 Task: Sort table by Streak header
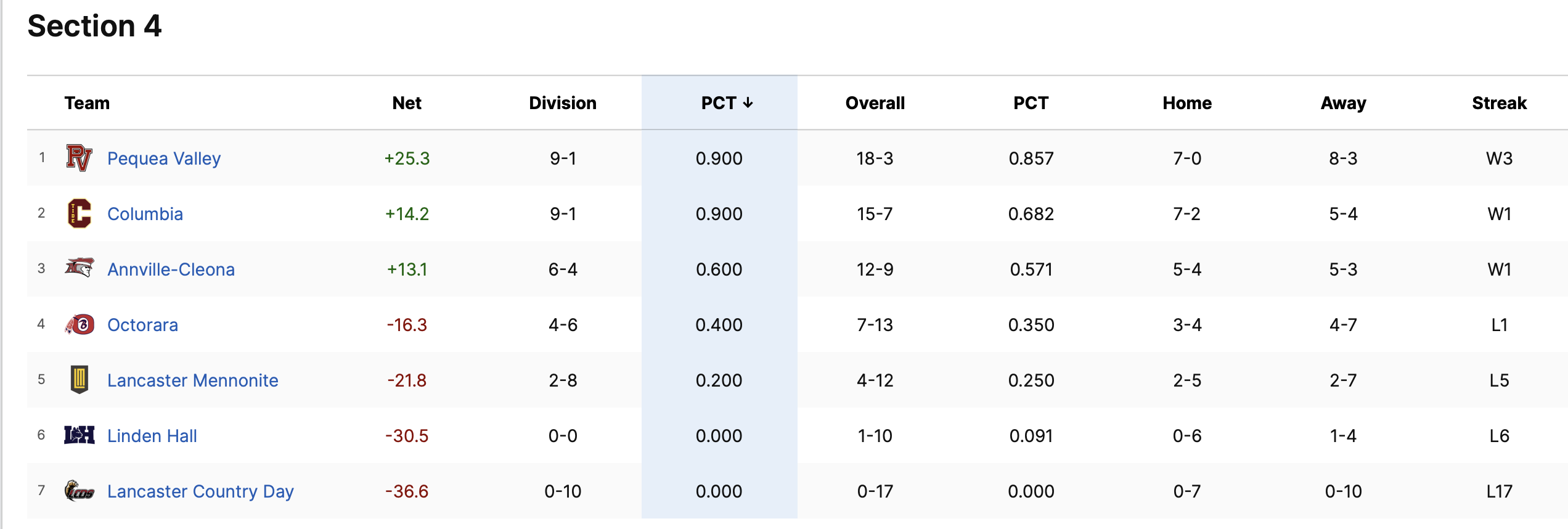click(x=1499, y=103)
